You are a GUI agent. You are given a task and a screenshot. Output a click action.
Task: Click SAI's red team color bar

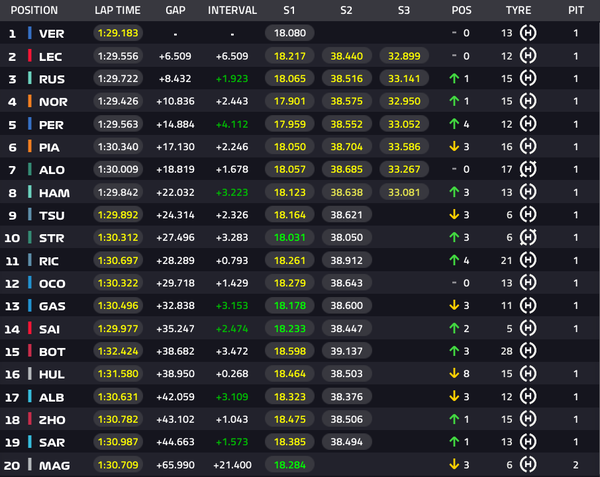(29, 328)
